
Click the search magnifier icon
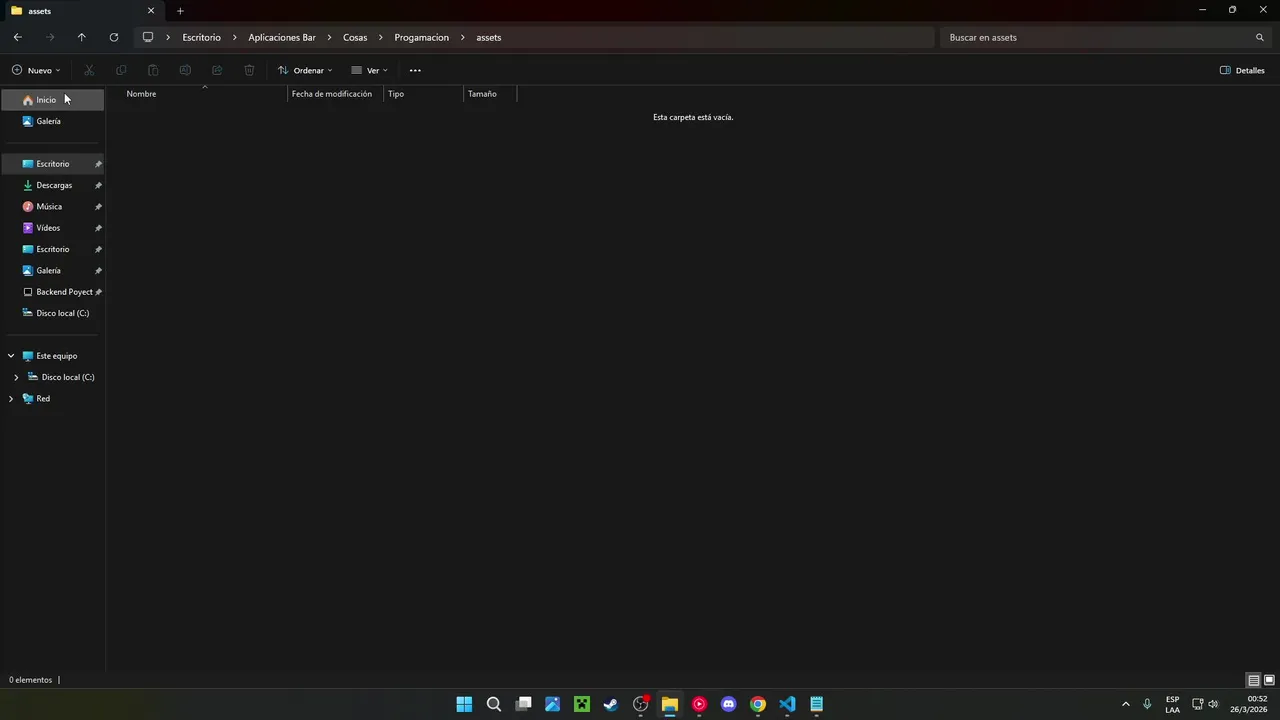point(1260,37)
